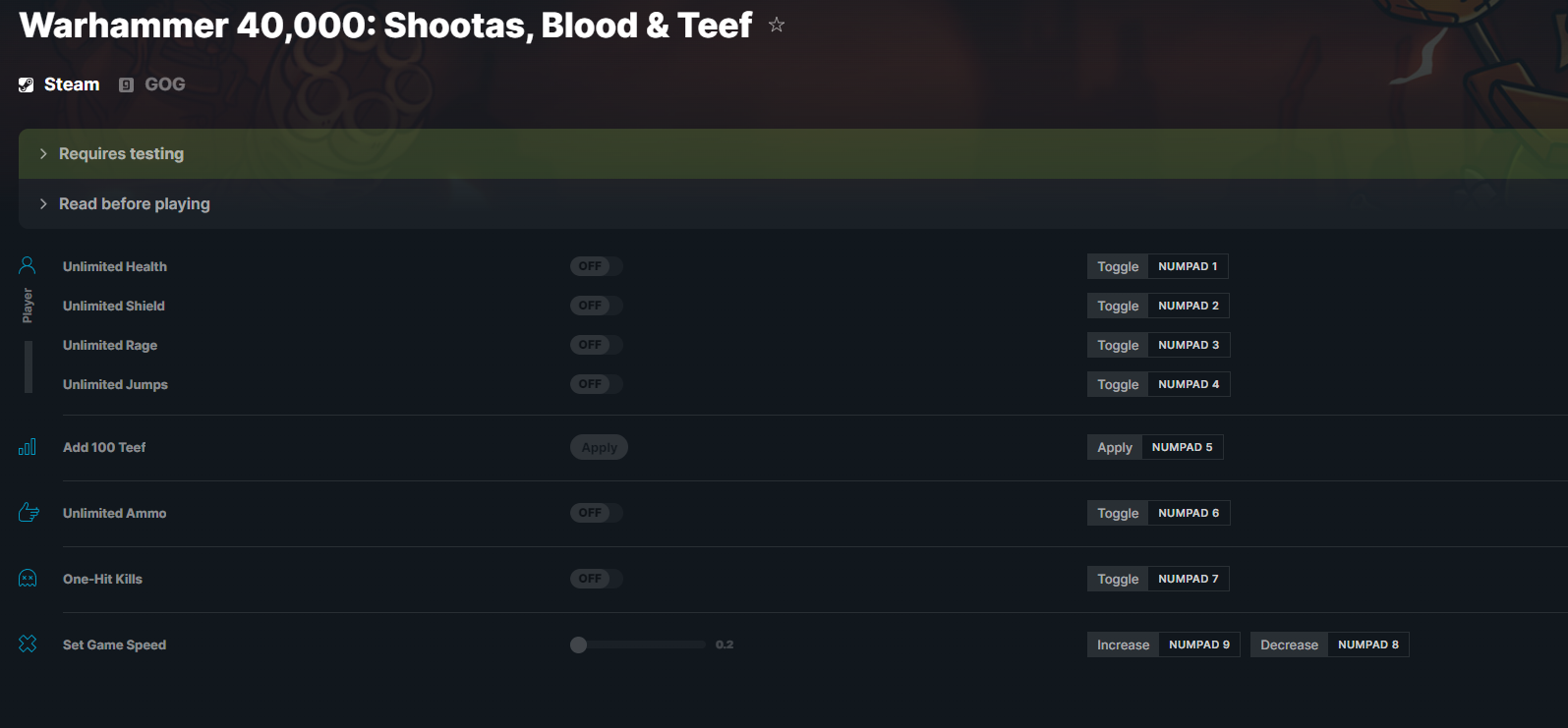Select the Steam version tab
1568x728 pixels.
(x=59, y=84)
